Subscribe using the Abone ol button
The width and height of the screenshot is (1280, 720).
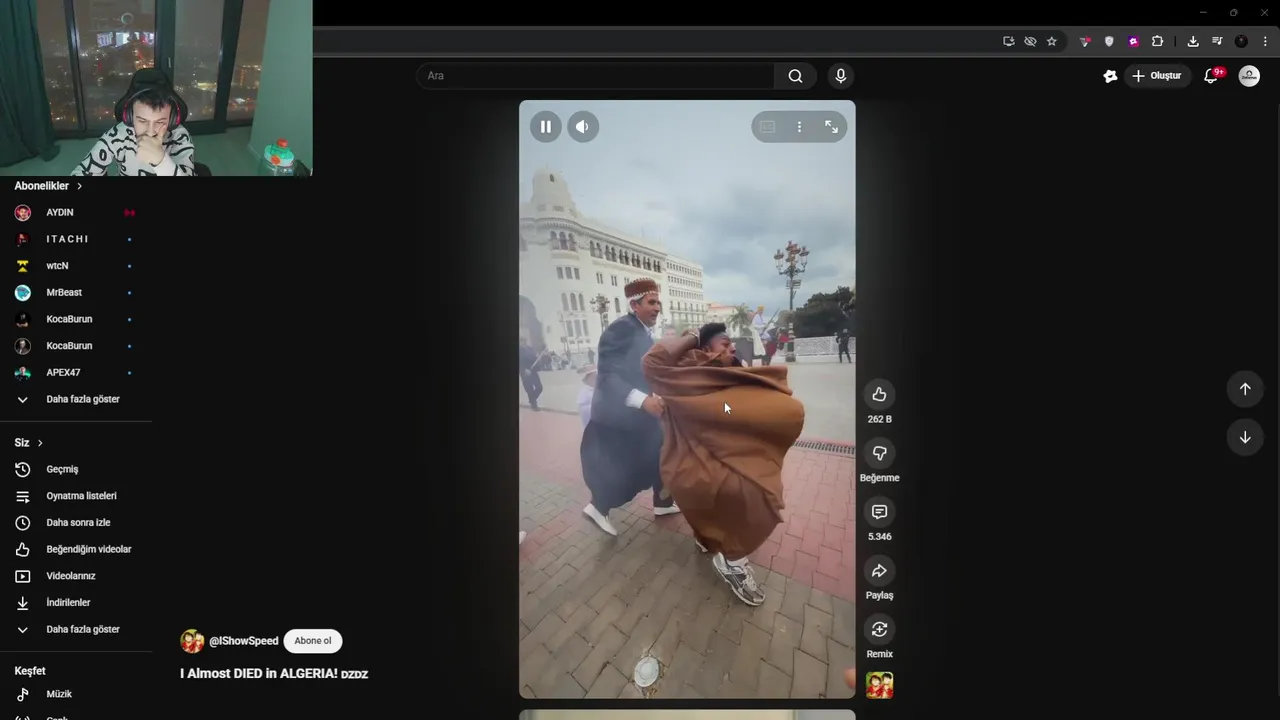(313, 641)
